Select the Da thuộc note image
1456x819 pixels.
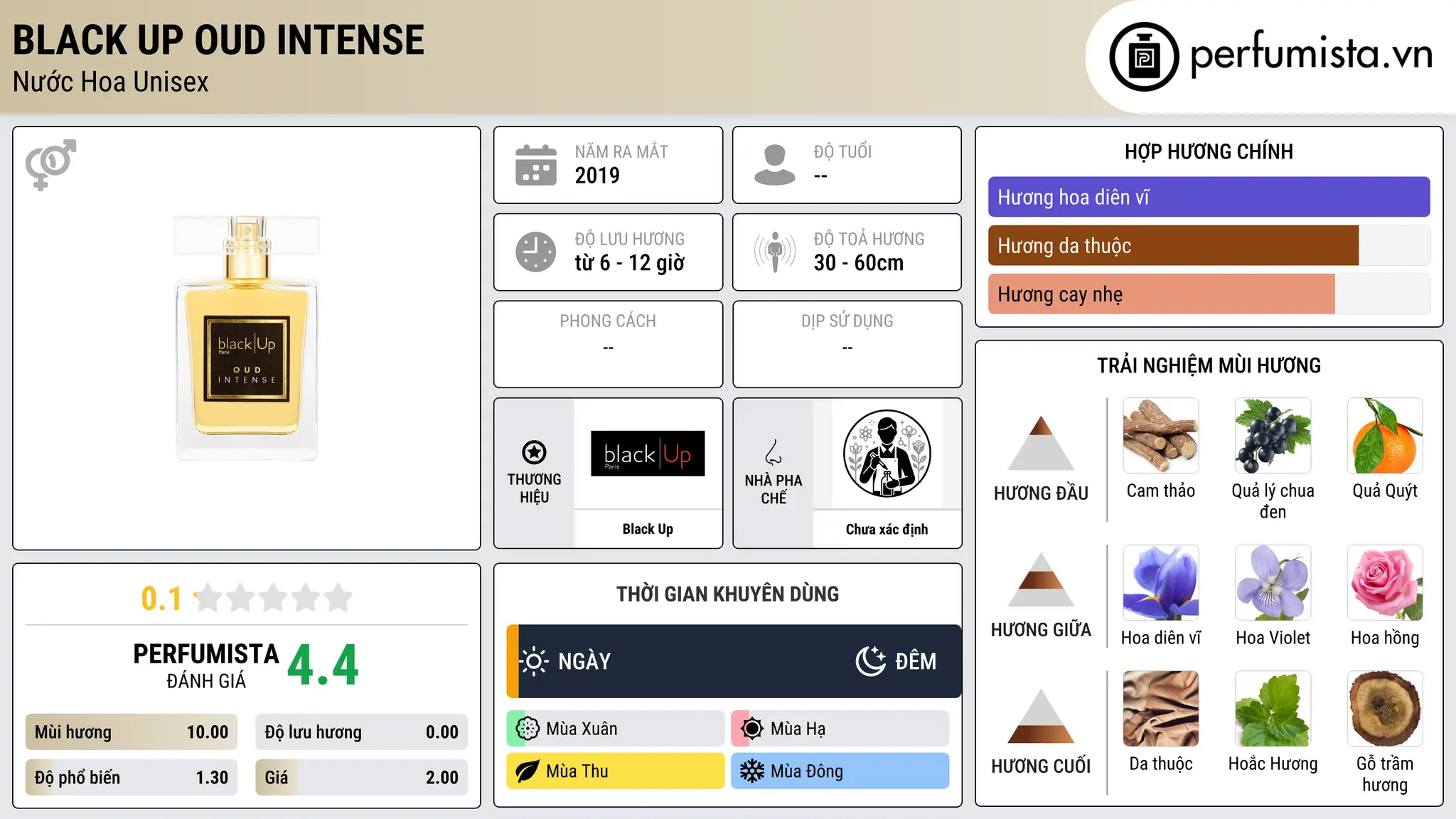(x=1161, y=709)
